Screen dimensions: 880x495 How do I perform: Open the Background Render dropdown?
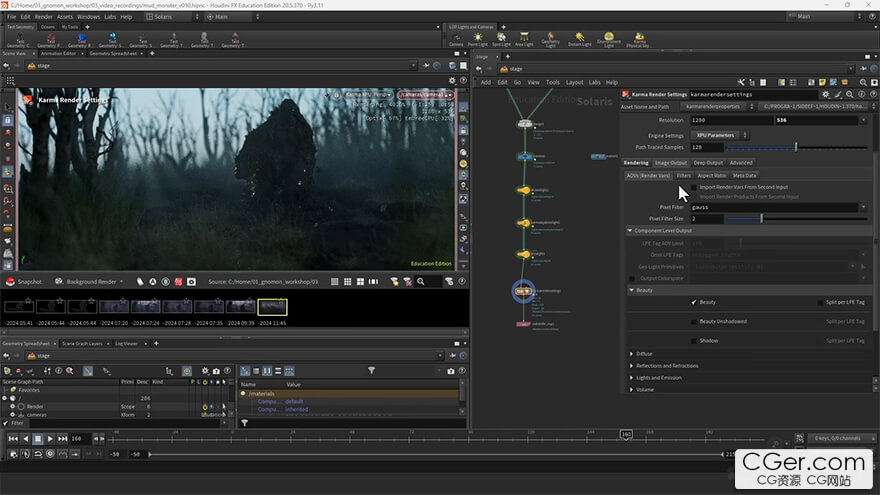coord(89,282)
